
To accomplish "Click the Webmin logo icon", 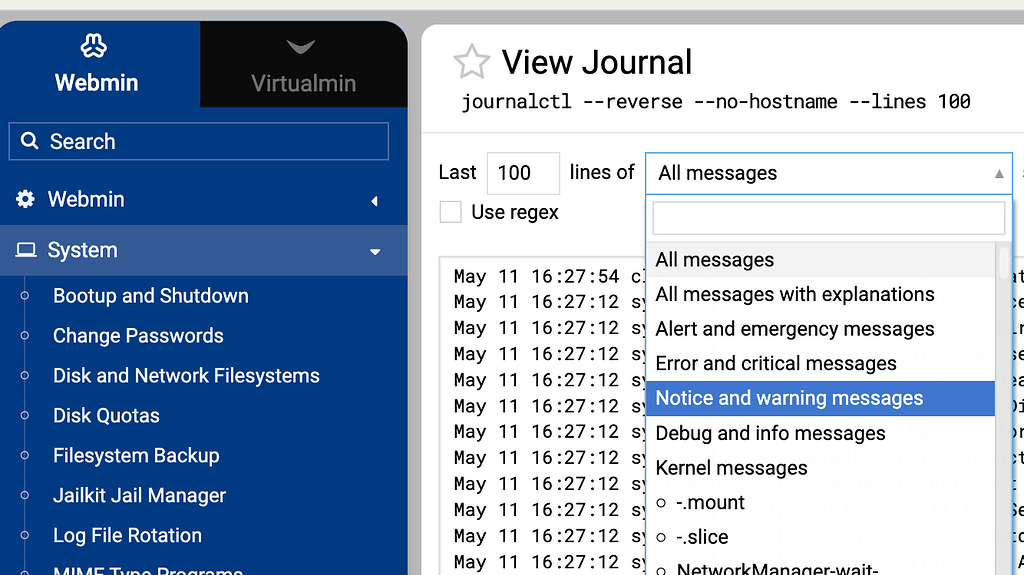I will point(94,46).
